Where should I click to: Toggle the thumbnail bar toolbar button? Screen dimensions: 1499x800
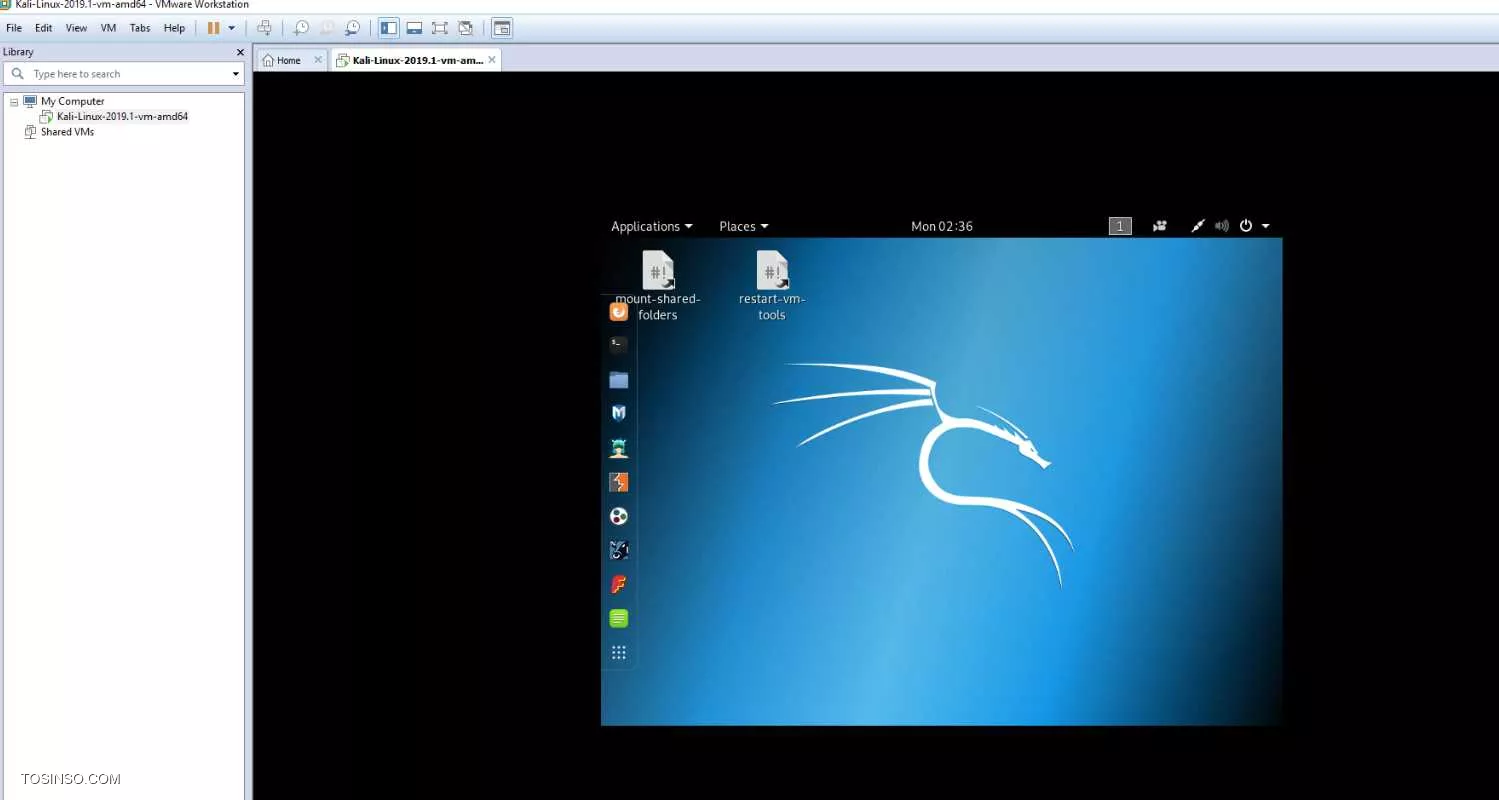(x=414, y=28)
